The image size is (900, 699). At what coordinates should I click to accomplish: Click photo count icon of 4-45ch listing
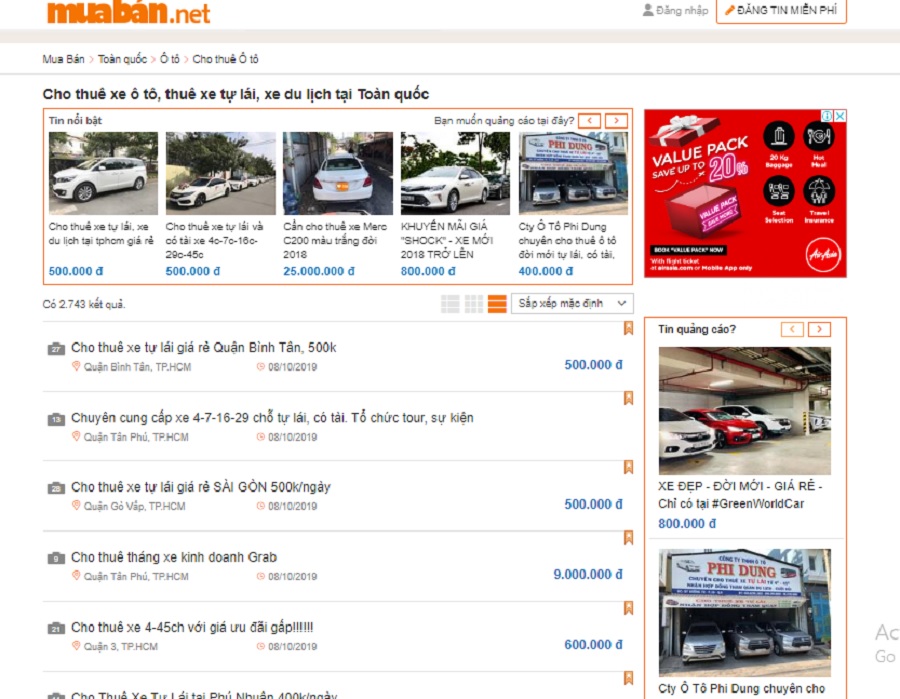click(x=56, y=628)
